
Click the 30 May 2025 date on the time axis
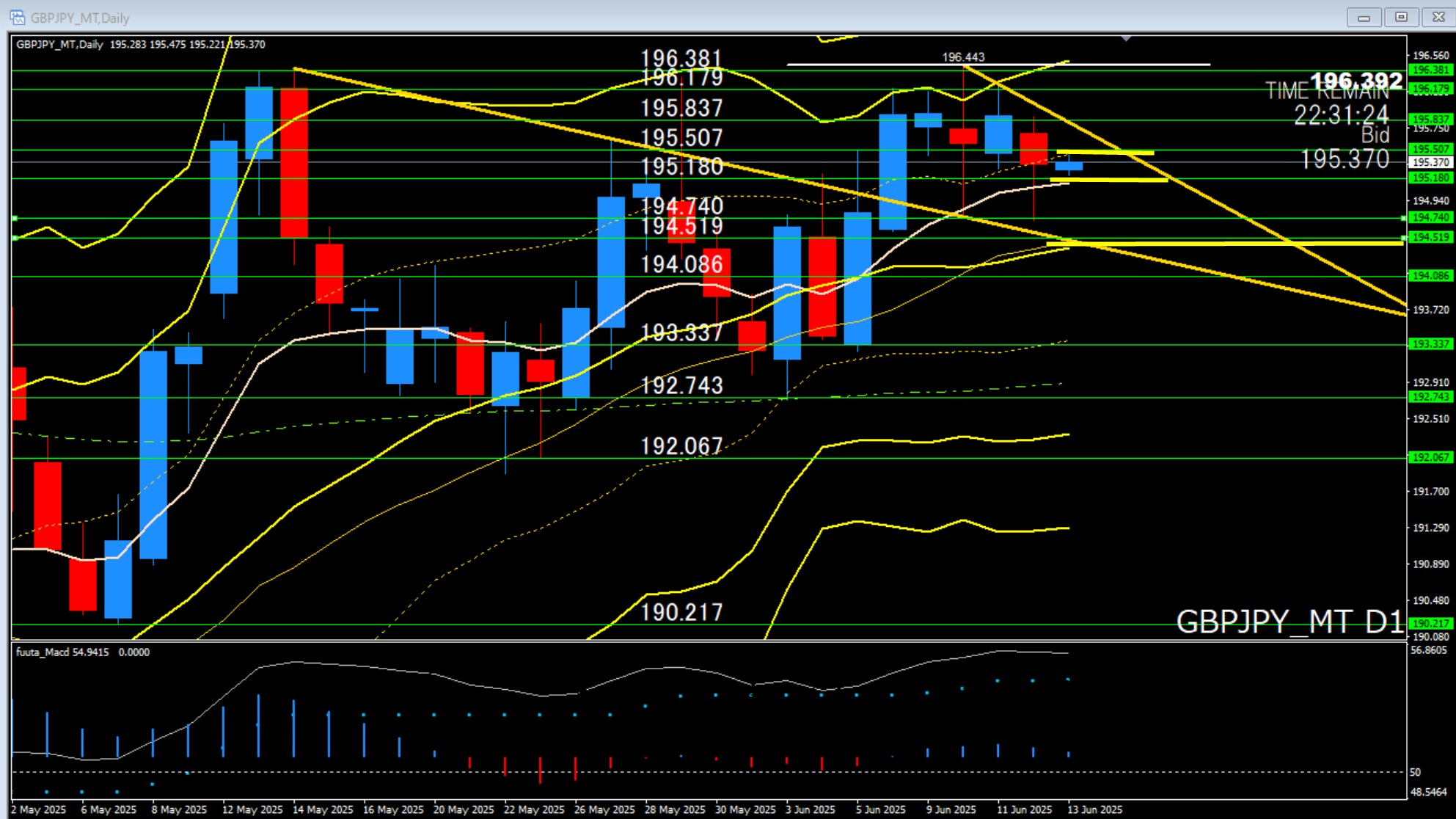click(x=745, y=809)
